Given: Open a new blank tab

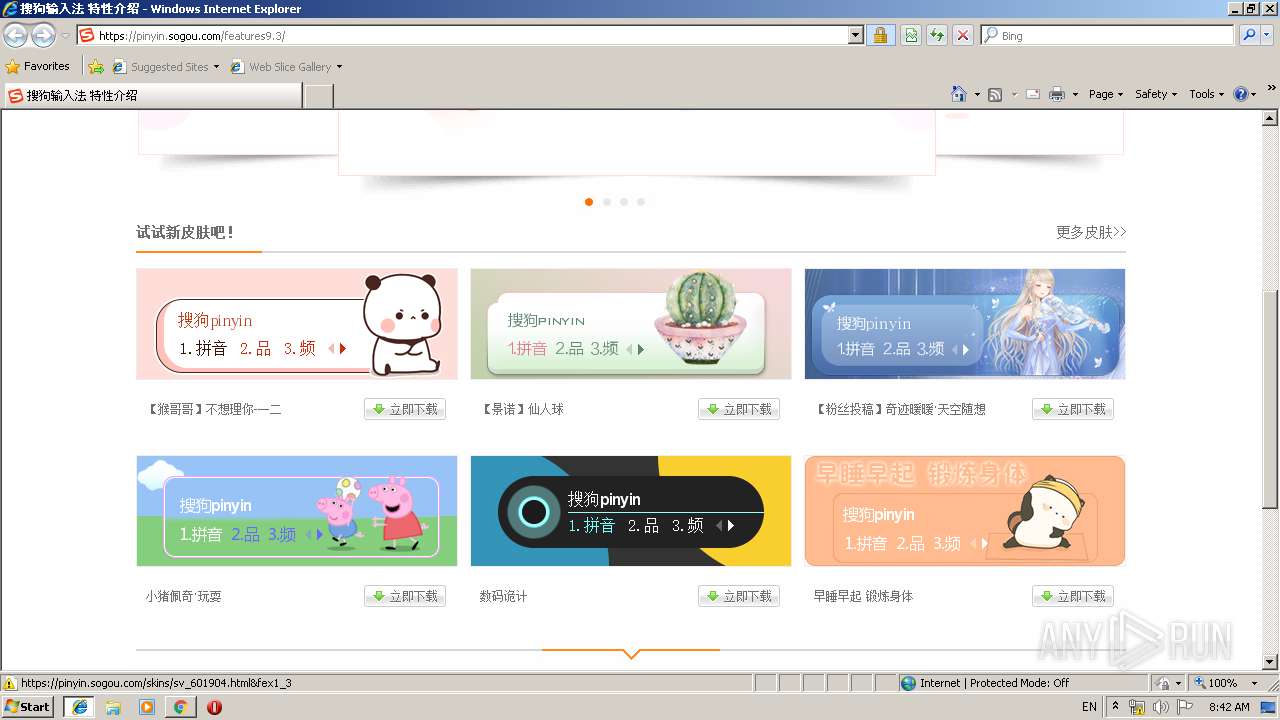Looking at the screenshot, I should point(318,96).
